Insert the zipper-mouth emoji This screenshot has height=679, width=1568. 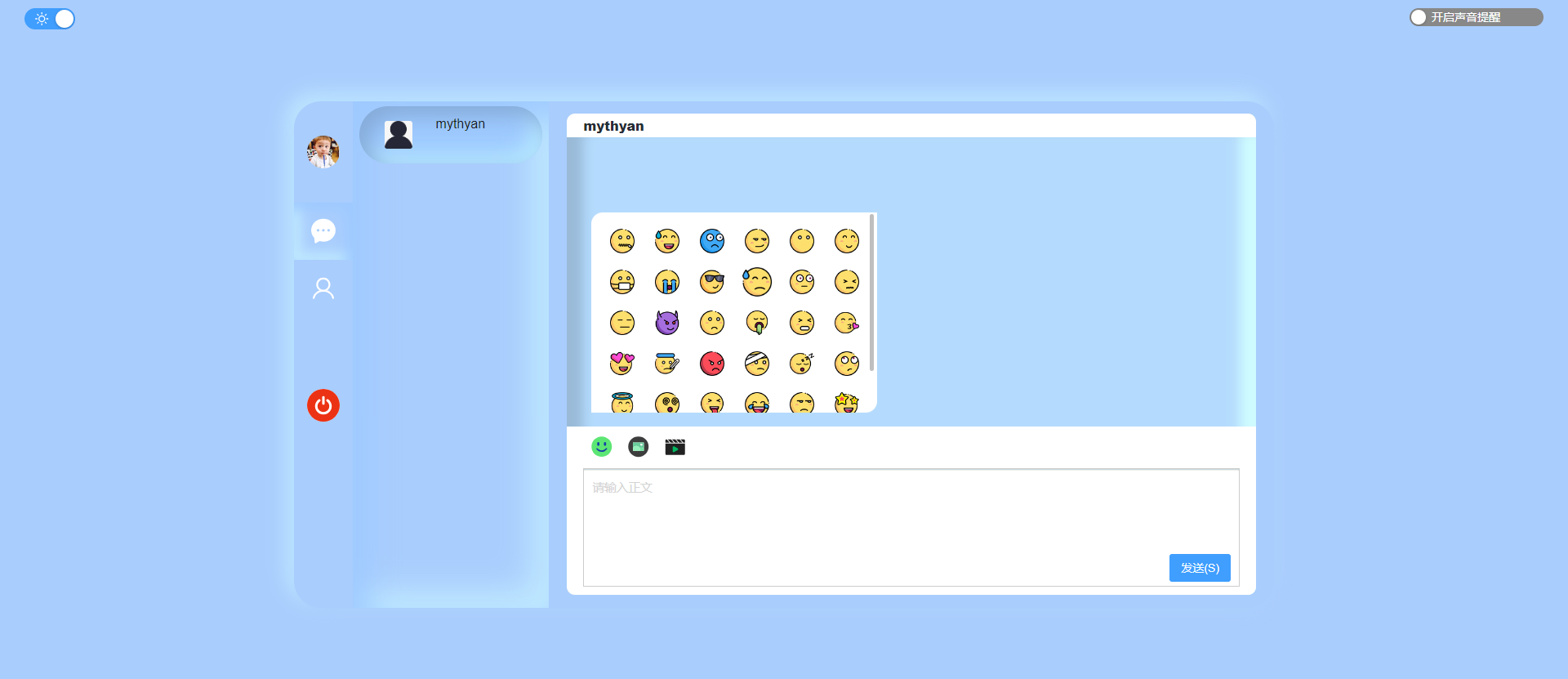622,241
